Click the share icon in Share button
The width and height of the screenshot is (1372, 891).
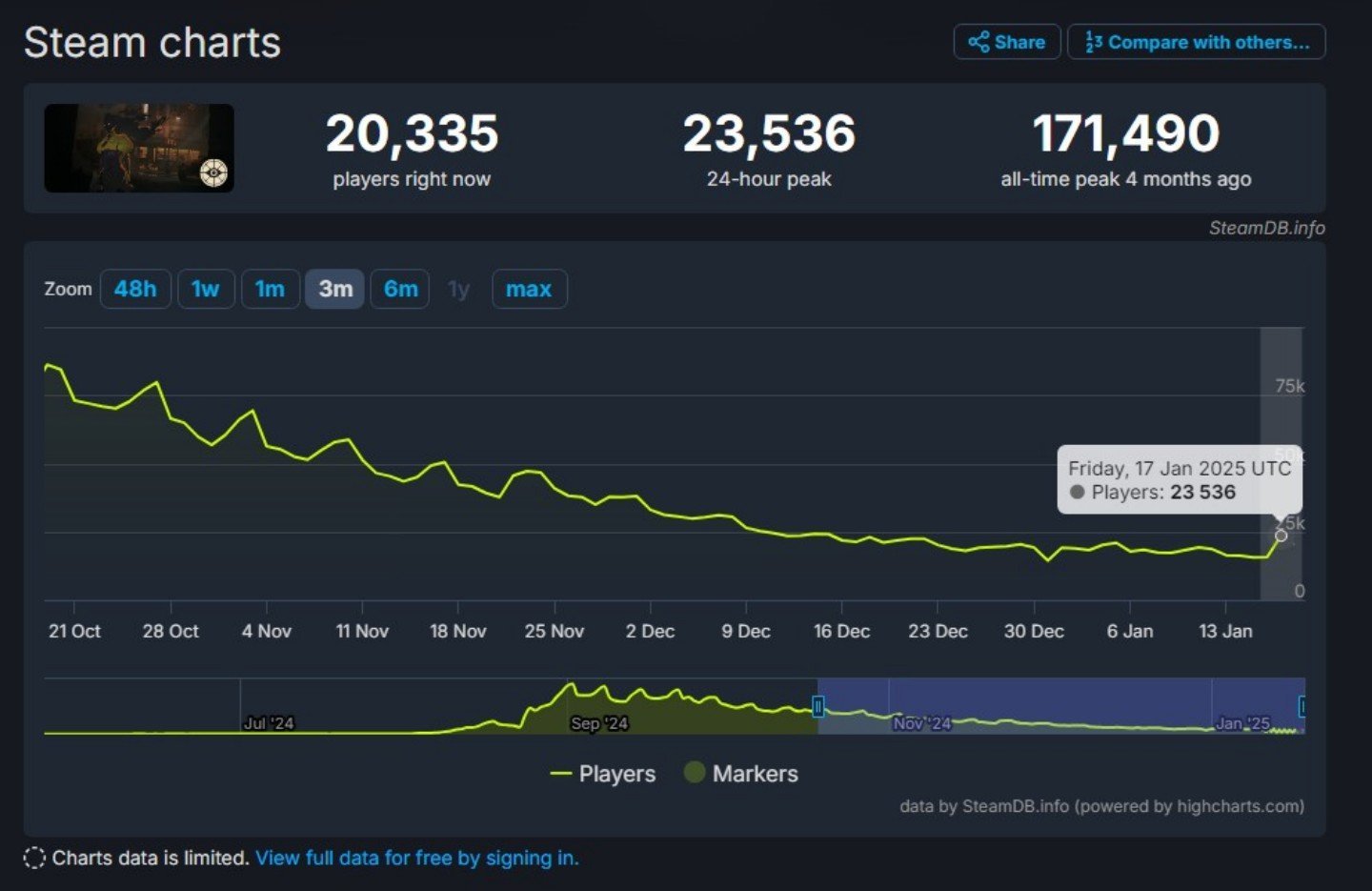point(979,42)
